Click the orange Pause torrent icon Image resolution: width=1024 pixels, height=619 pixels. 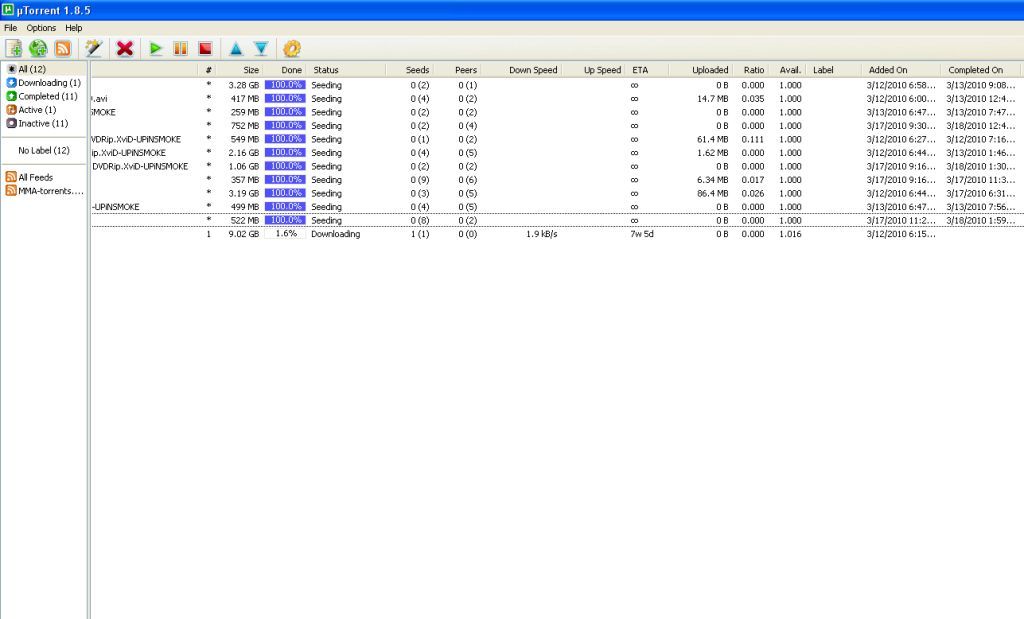tap(180, 48)
